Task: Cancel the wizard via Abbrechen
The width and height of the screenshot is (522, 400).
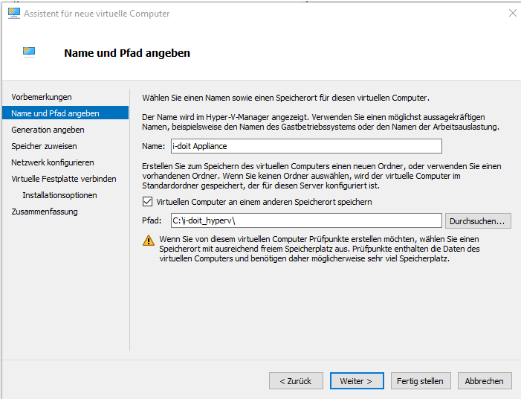Action: (x=485, y=381)
